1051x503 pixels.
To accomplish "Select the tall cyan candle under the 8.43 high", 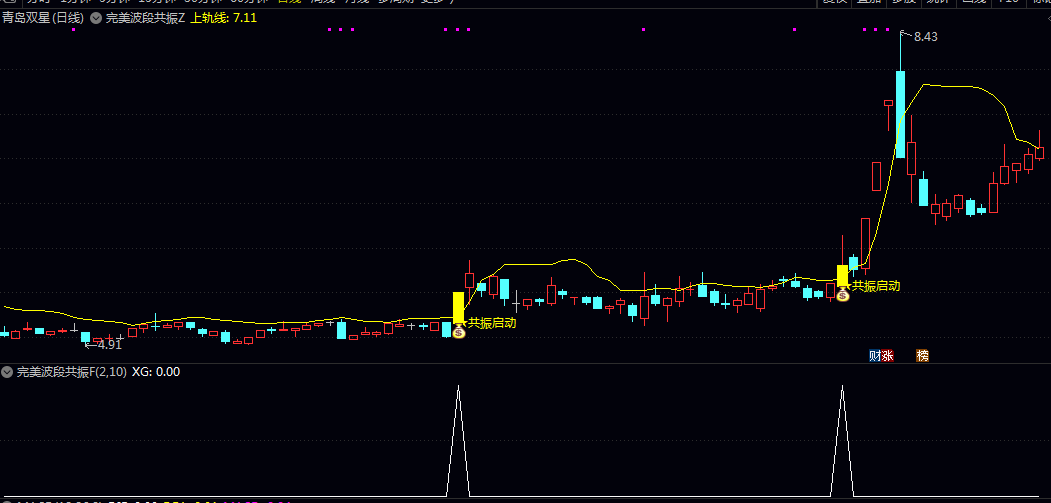I will point(900,114).
